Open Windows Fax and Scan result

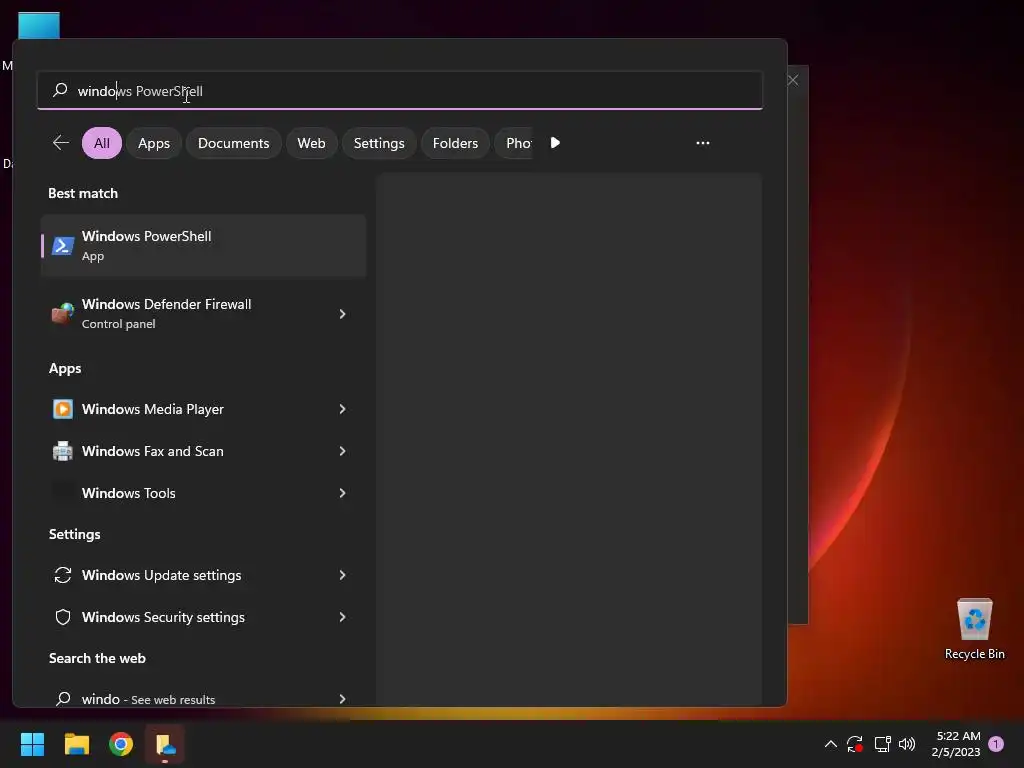click(203, 451)
